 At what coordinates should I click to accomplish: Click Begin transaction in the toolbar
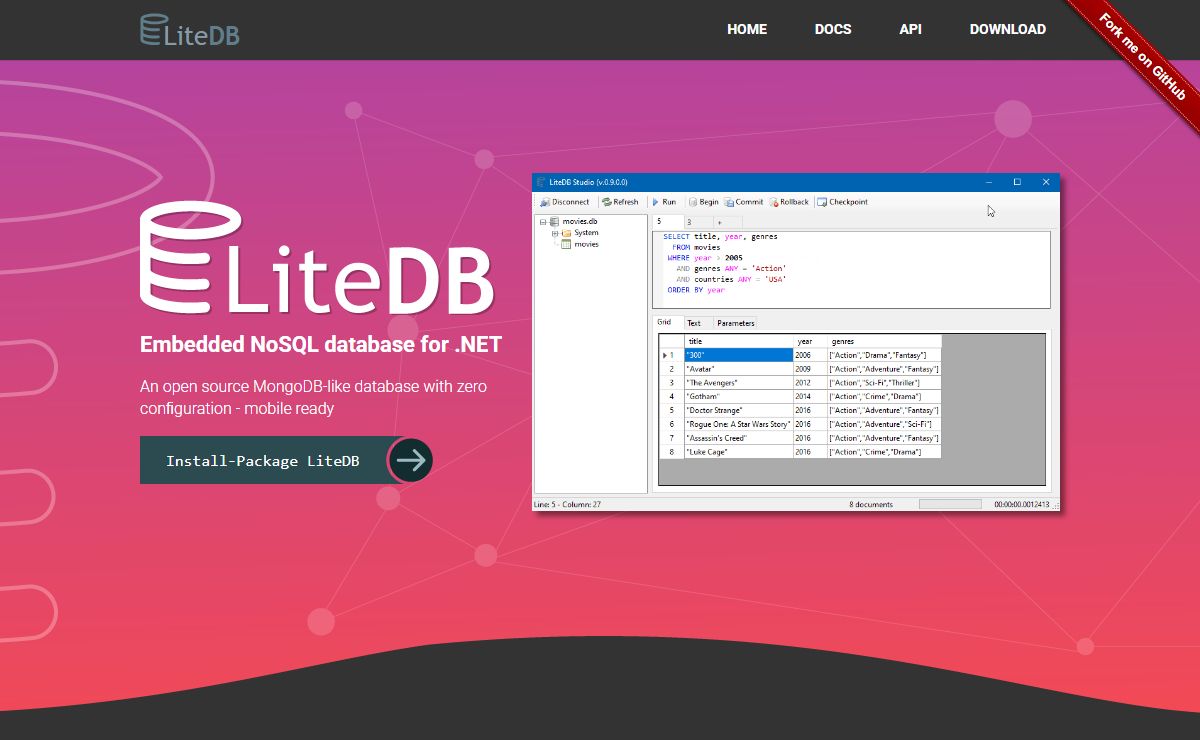coord(703,202)
